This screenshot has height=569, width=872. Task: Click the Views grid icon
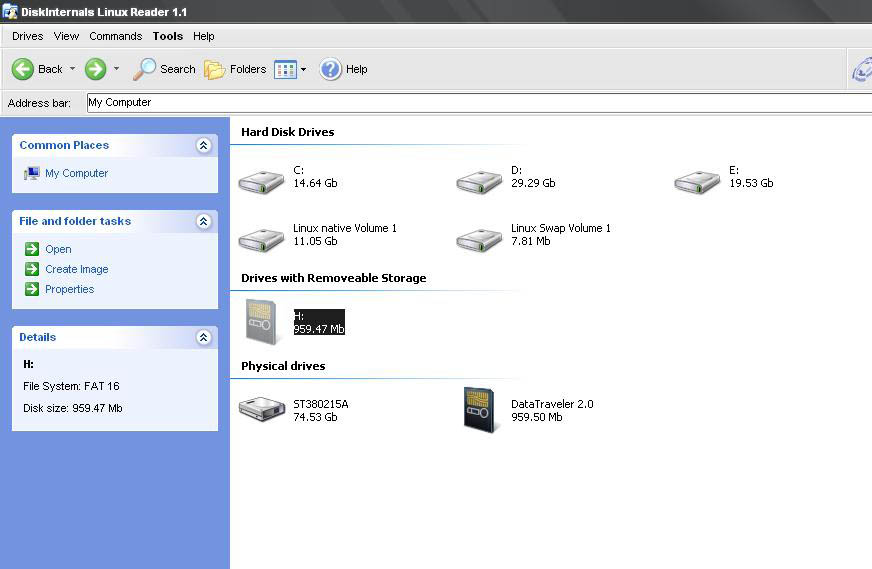[285, 70]
